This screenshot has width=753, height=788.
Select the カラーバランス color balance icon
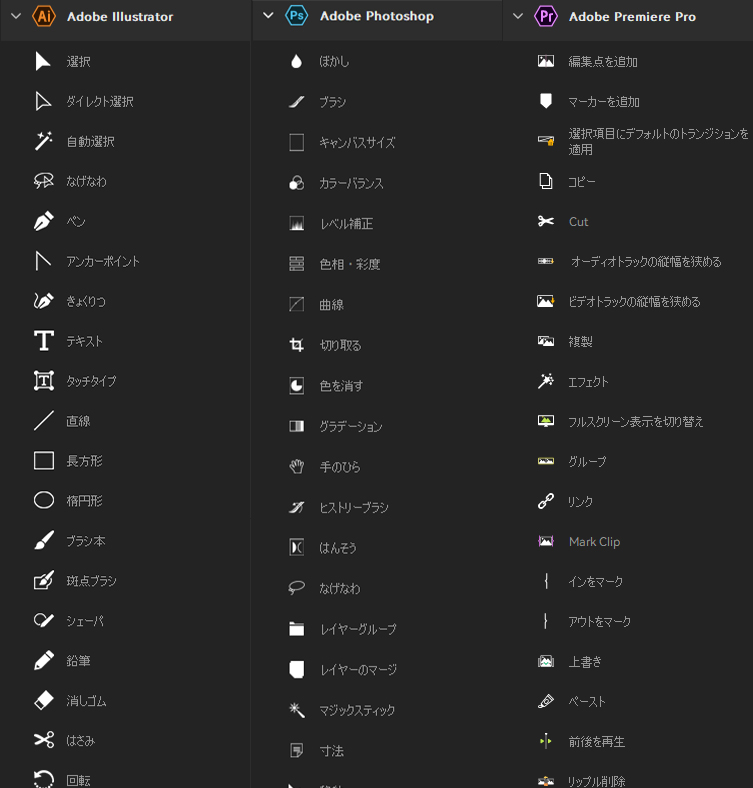[x=297, y=183]
